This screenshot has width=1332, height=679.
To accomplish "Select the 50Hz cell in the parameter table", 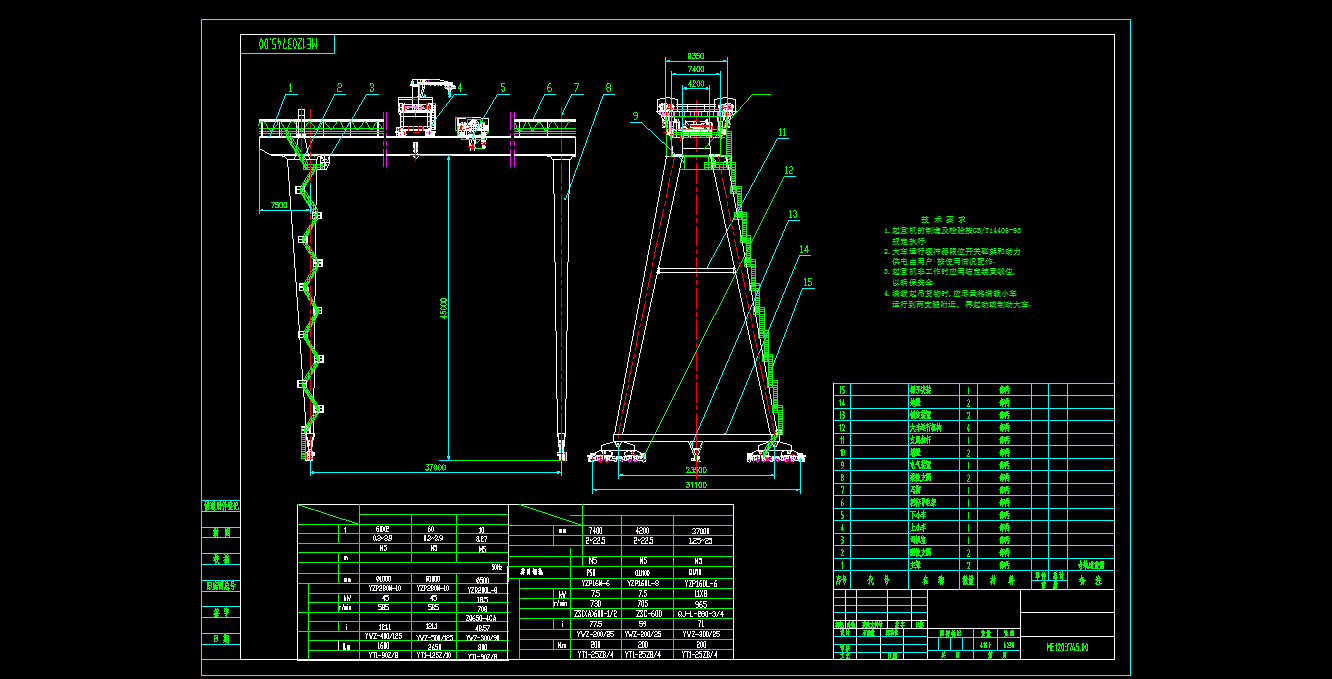I will pyautogui.click(x=496, y=567).
